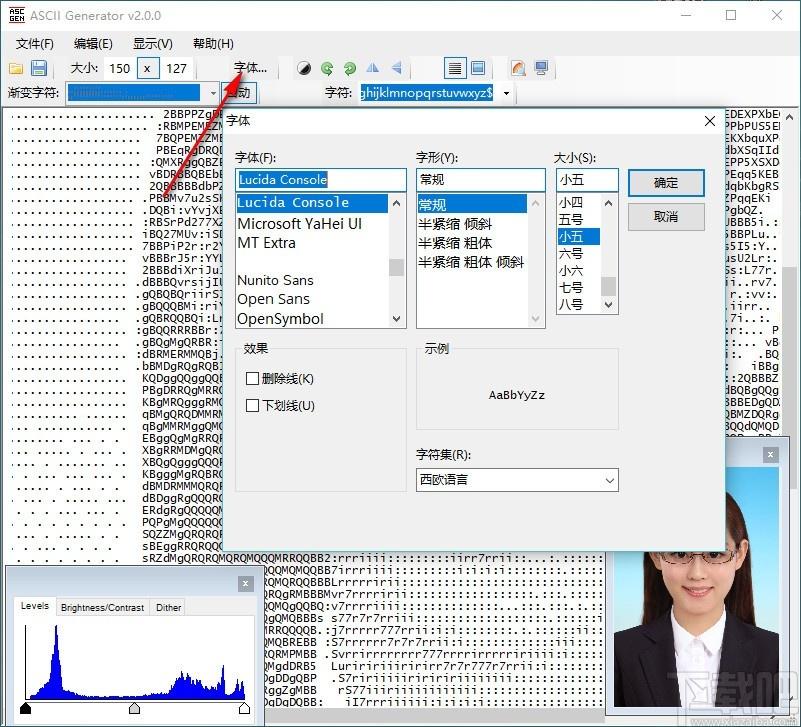The image size is (801, 727).
Task: Click the monitor icon in toolbar
Action: (x=541, y=68)
